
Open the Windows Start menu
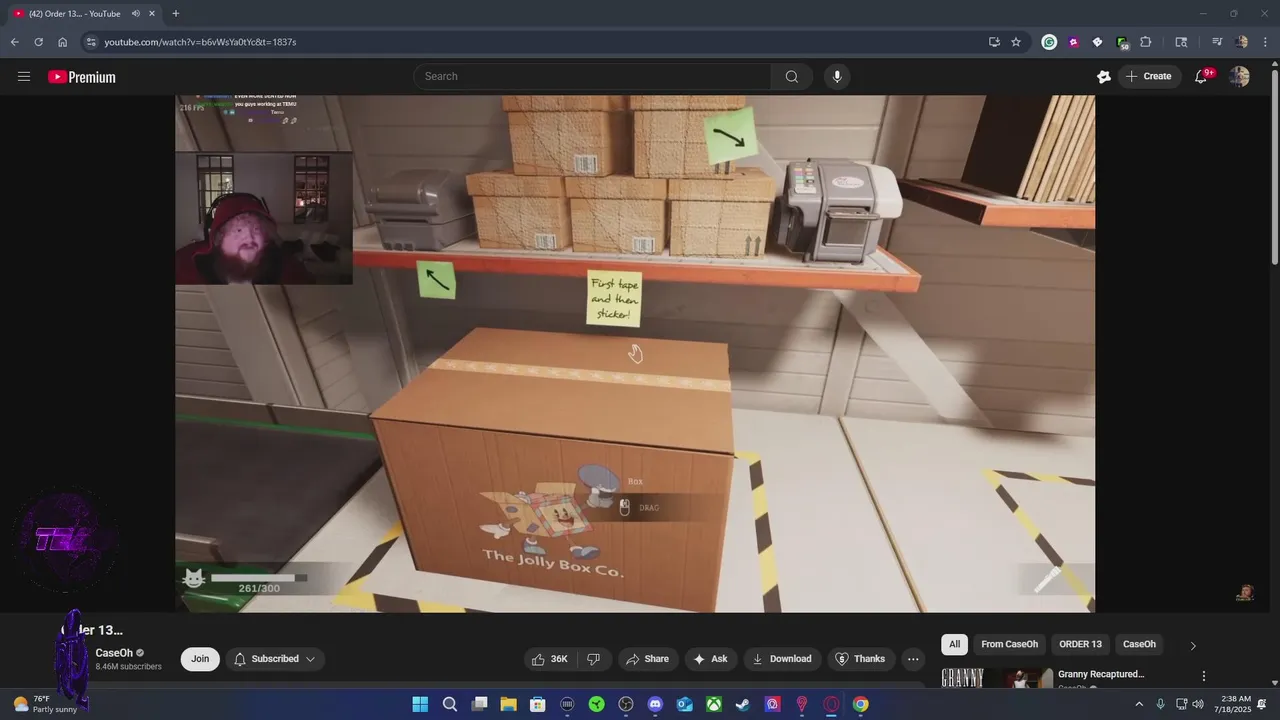click(x=420, y=704)
